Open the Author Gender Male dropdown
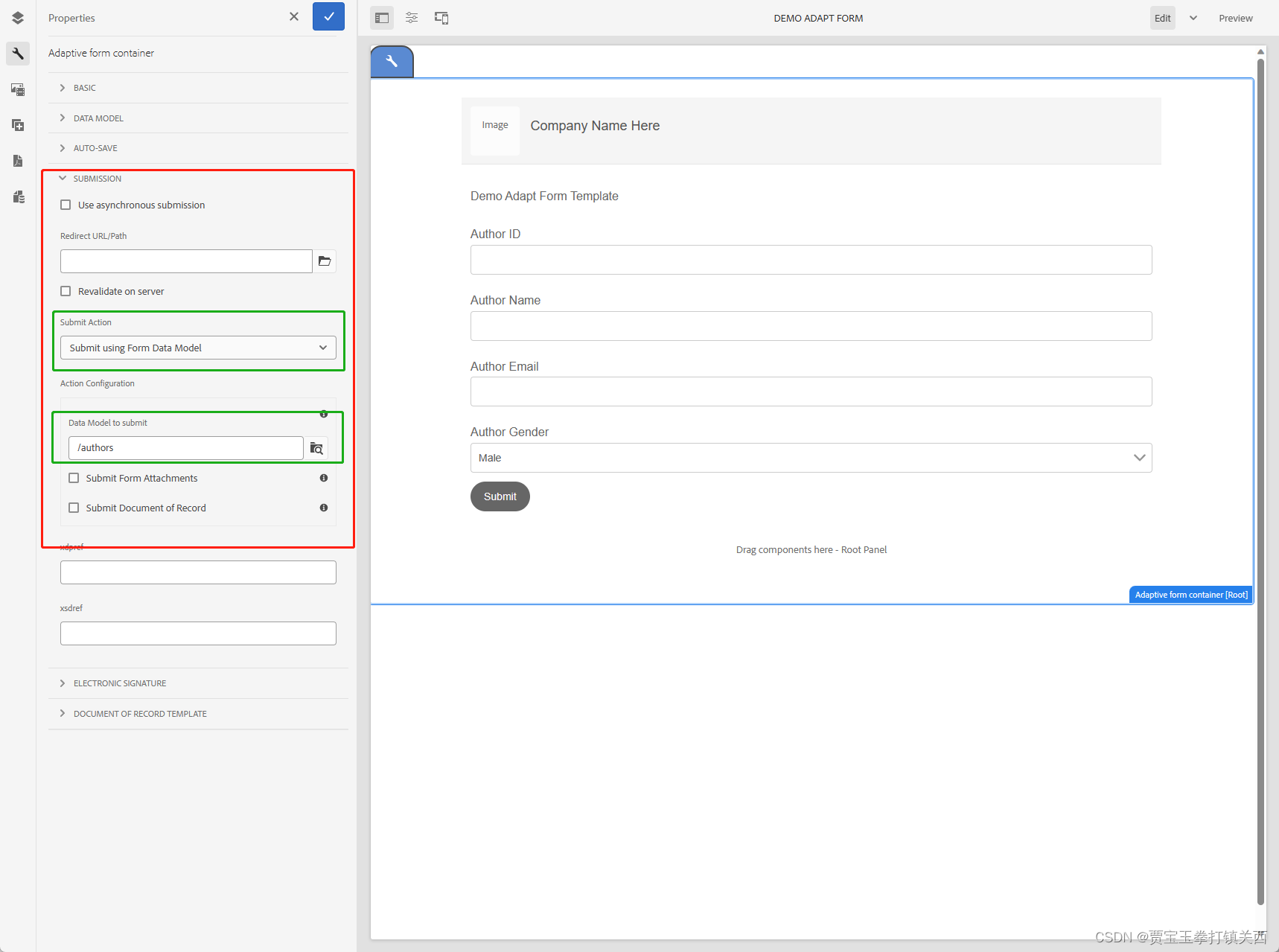 811,458
